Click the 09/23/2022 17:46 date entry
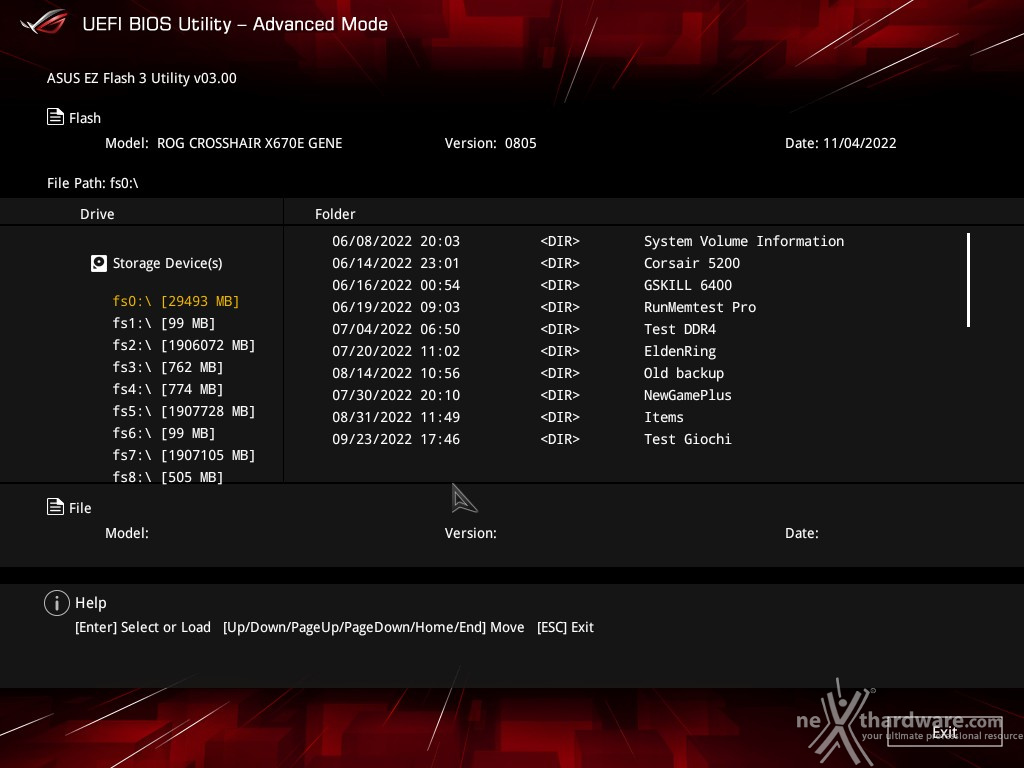 click(x=396, y=439)
